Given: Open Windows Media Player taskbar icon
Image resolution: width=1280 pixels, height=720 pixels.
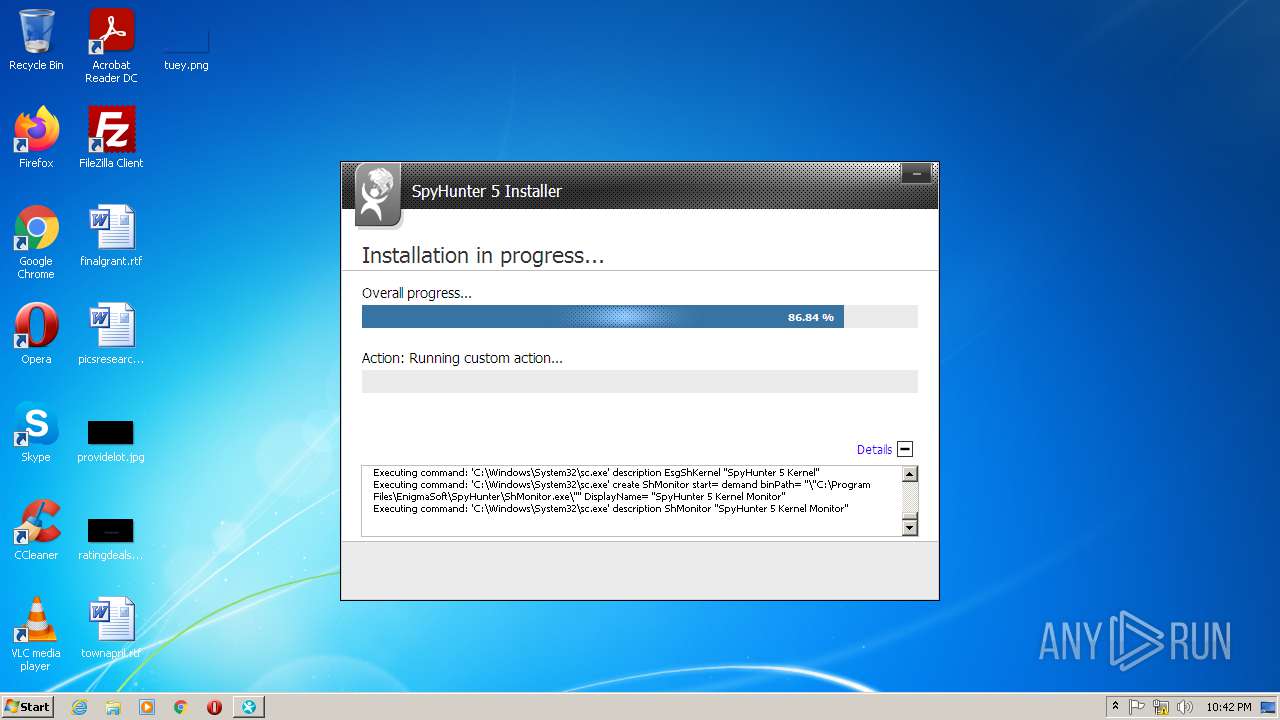Looking at the screenshot, I should (x=147, y=707).
